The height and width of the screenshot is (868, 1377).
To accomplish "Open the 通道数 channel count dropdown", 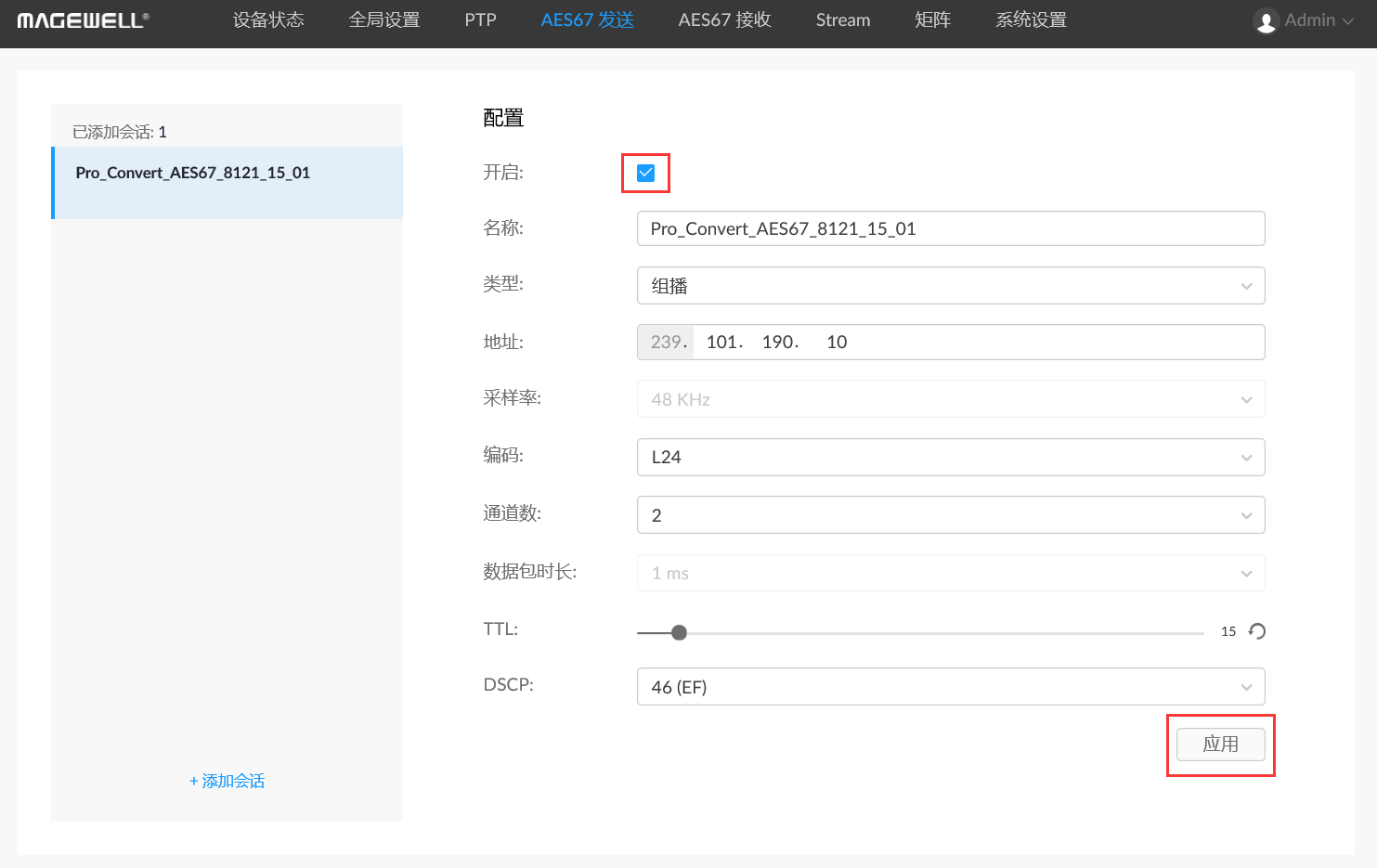I will click(950, 515).
